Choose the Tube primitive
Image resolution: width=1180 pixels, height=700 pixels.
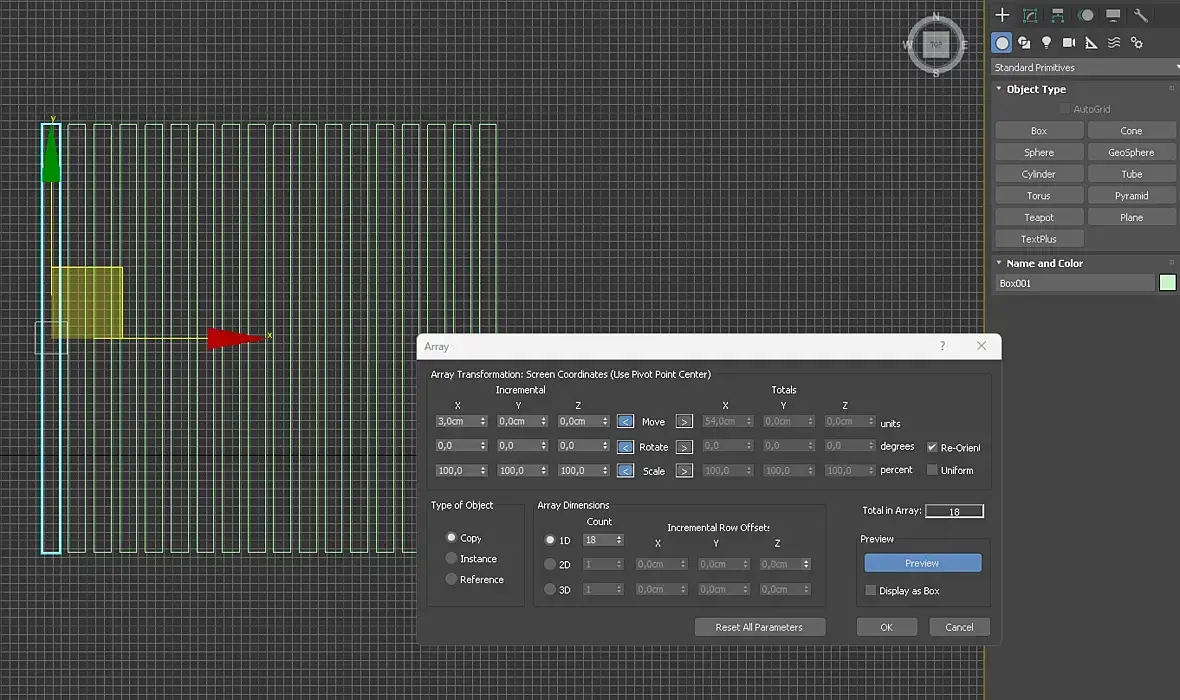1131,174
